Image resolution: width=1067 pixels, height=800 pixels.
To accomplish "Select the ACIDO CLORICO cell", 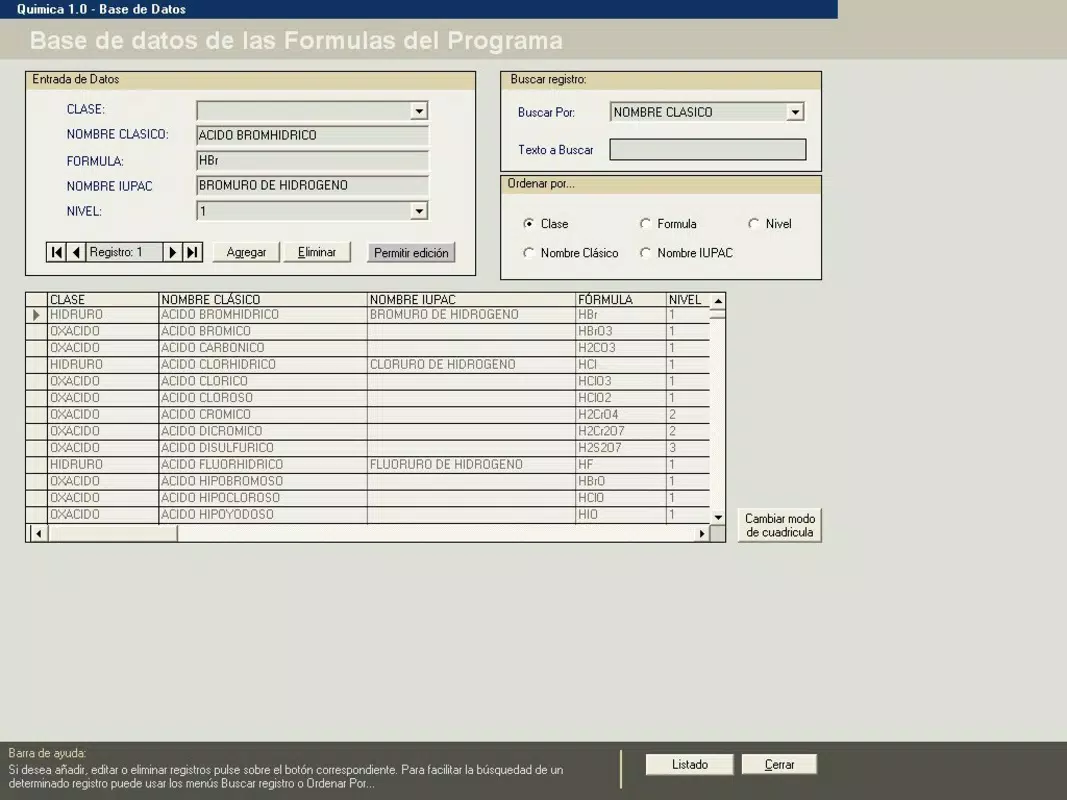I will (263, 382).
